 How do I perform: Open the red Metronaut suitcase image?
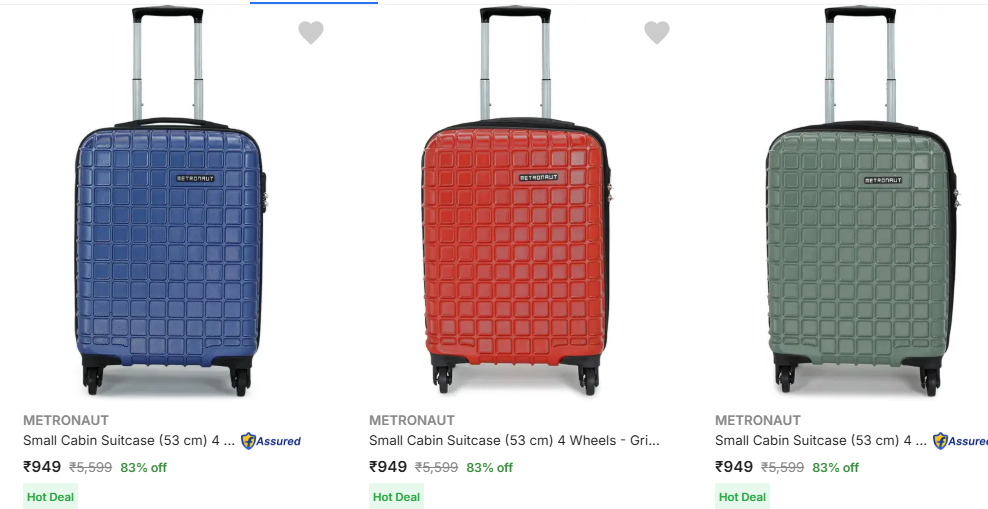515,230
